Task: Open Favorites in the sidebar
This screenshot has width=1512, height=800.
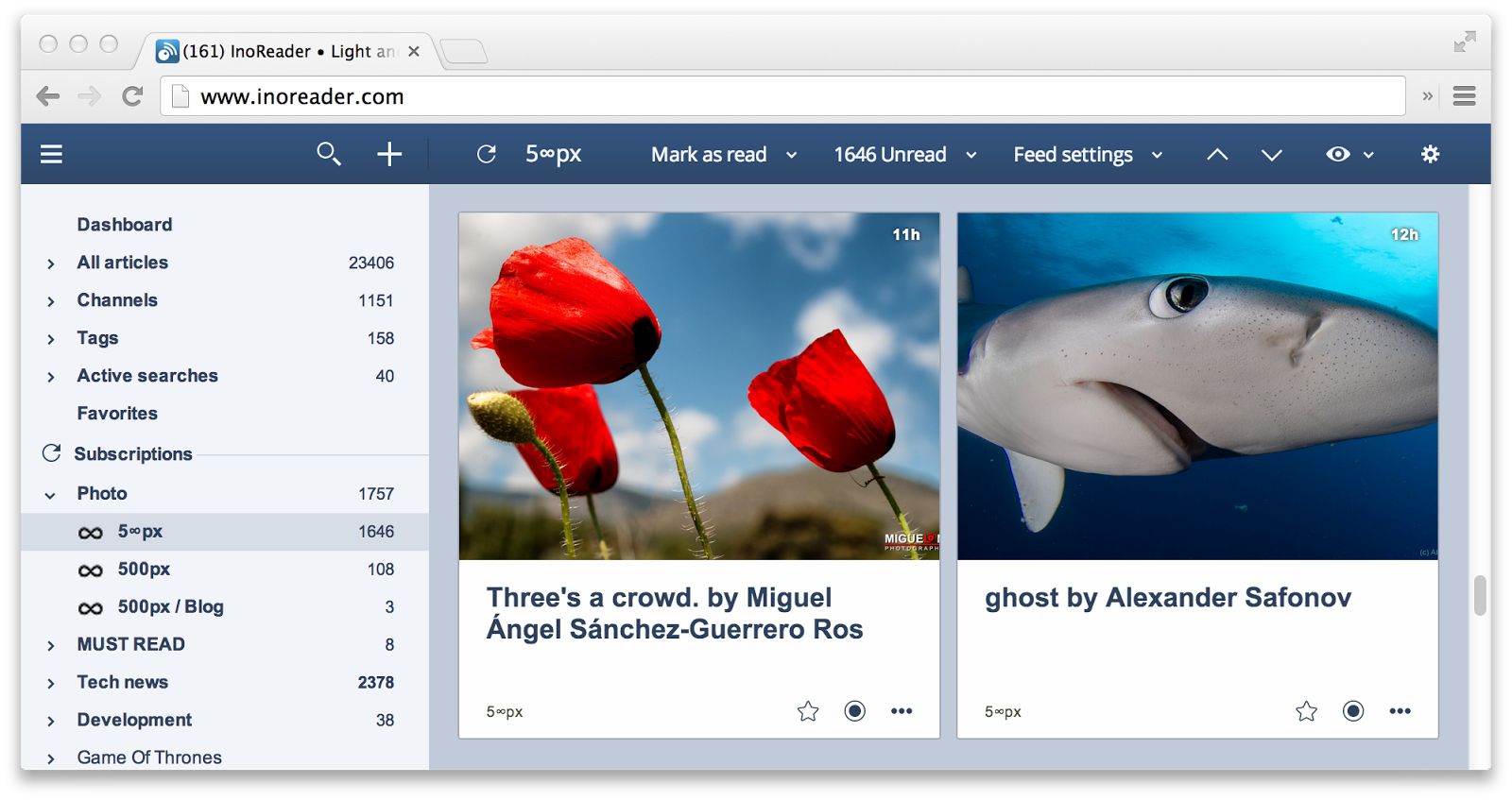Action: click(117, 414)
